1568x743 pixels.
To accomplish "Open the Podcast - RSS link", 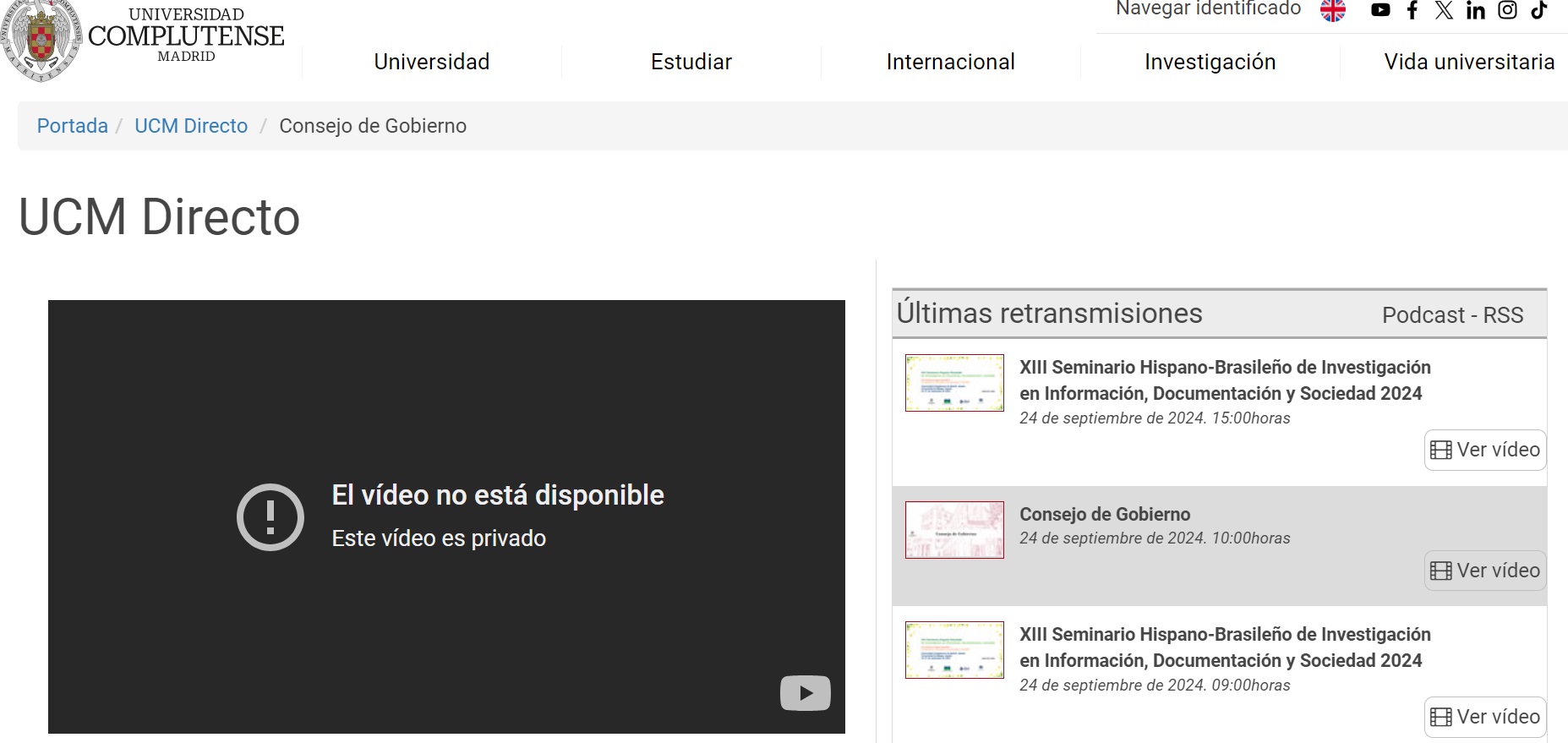I will click(1452, 315).
